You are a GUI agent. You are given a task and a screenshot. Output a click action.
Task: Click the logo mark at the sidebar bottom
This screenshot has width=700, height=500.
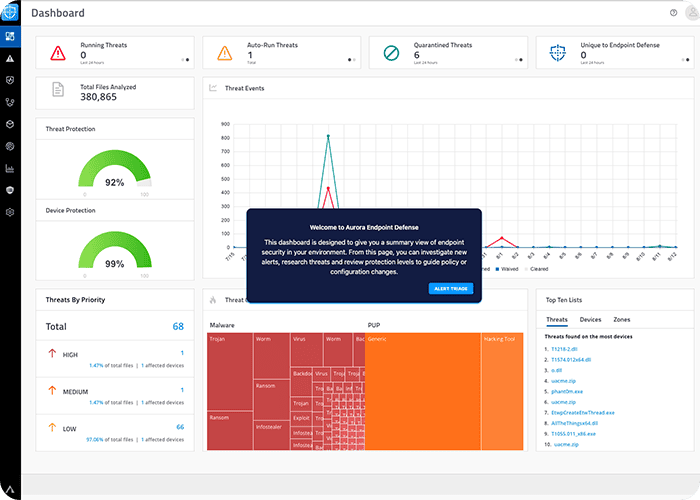pos(10,490)
